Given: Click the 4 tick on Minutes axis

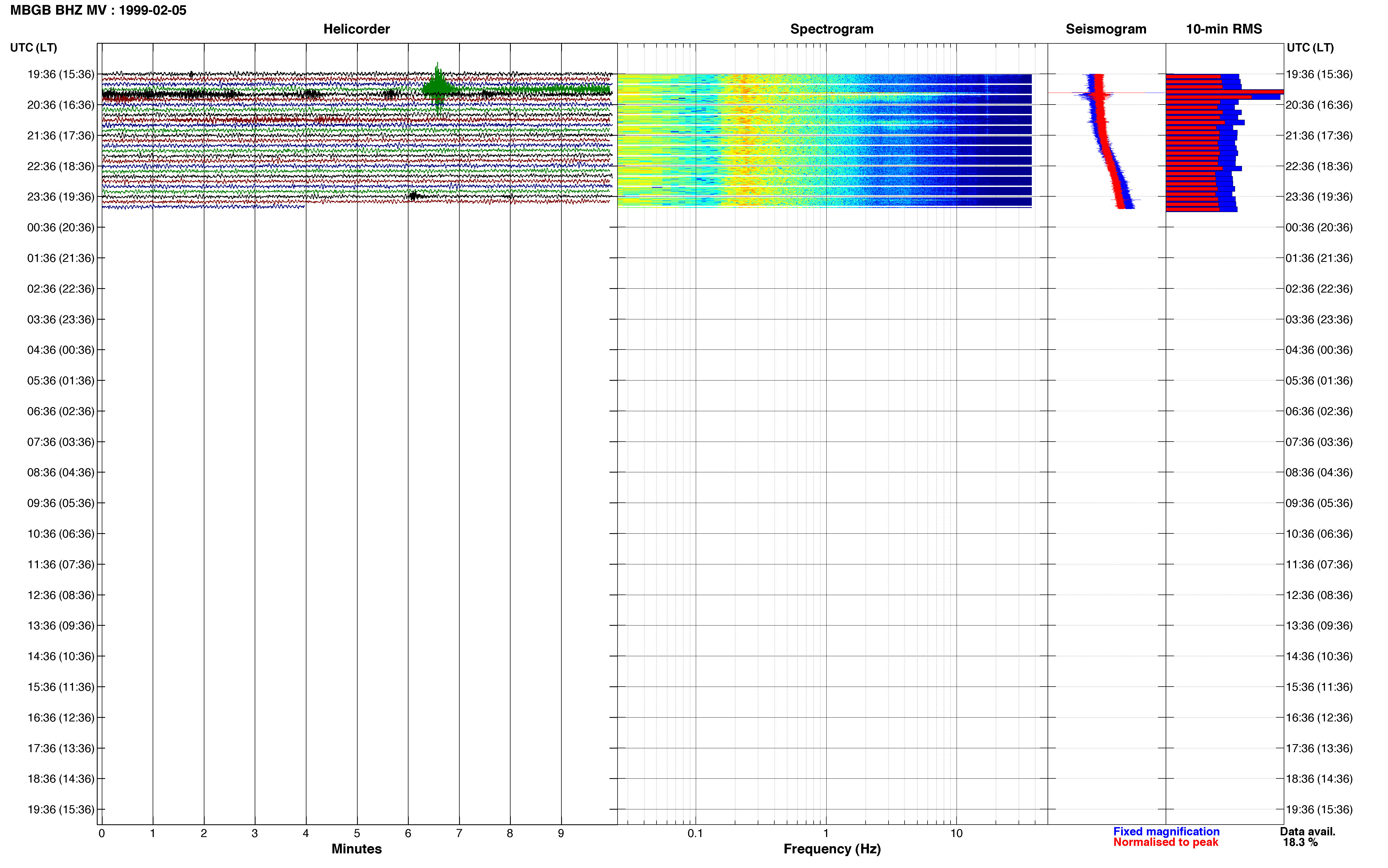Looking at the screenshot, I should (x=306, y=833).
